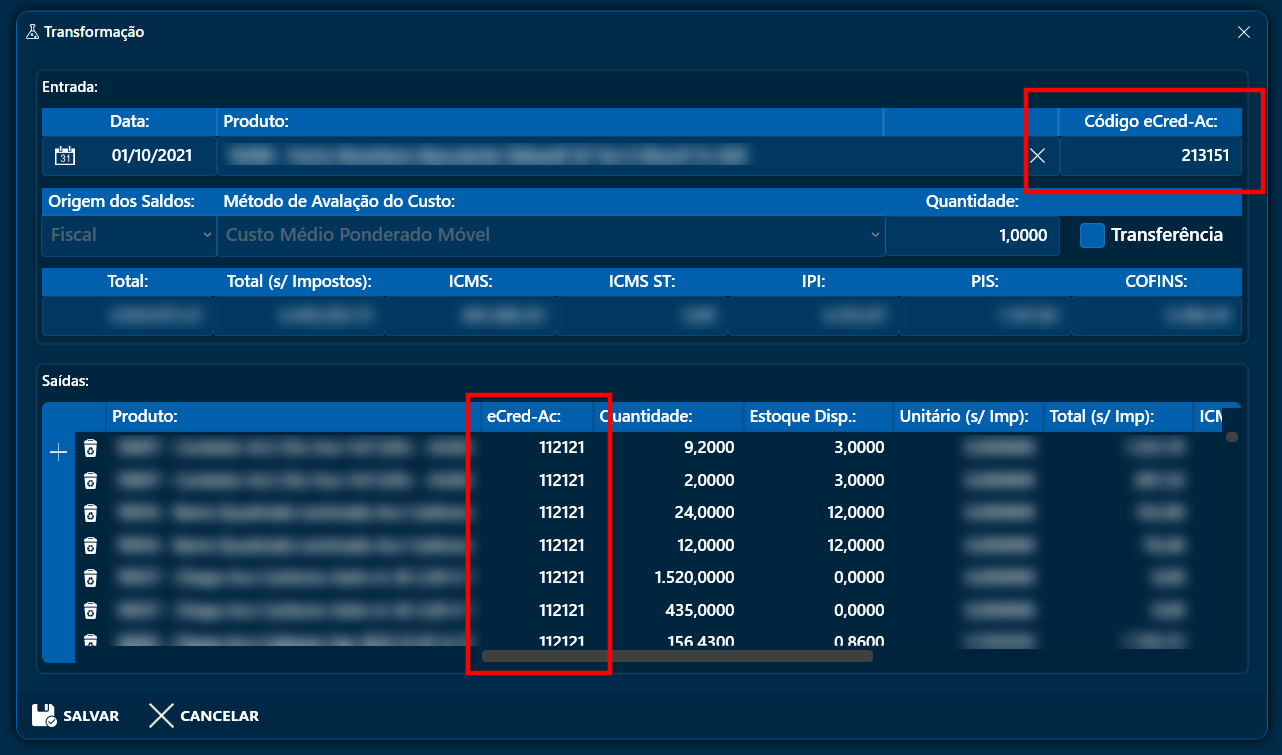Close the Transformação window
The width and height of the screenshot is (1282, 755).
[x=1244, y=32]
